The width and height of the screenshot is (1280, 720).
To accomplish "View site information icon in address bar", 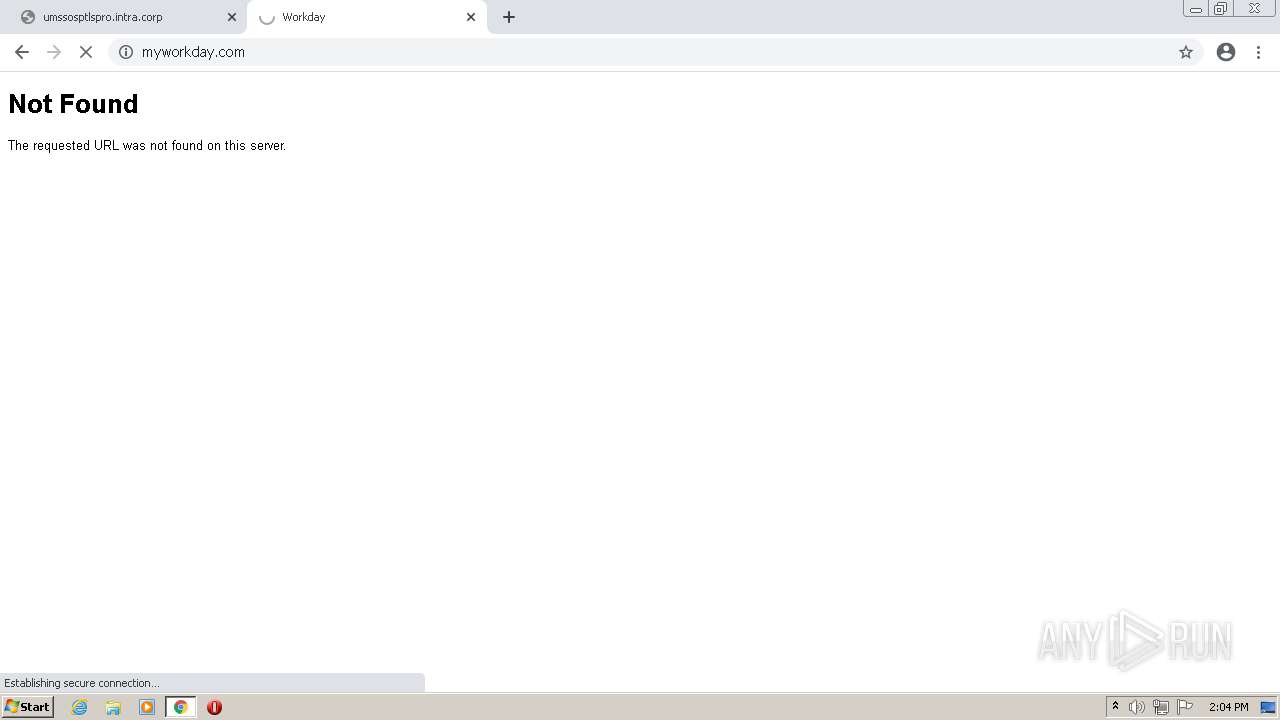I will coord(126,52).
